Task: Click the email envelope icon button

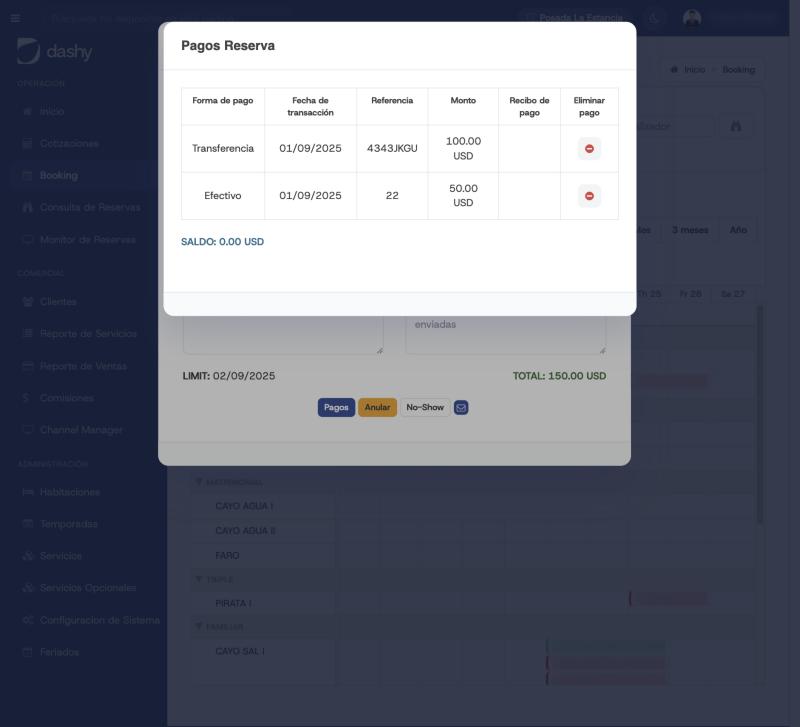Action: (461, 408)
